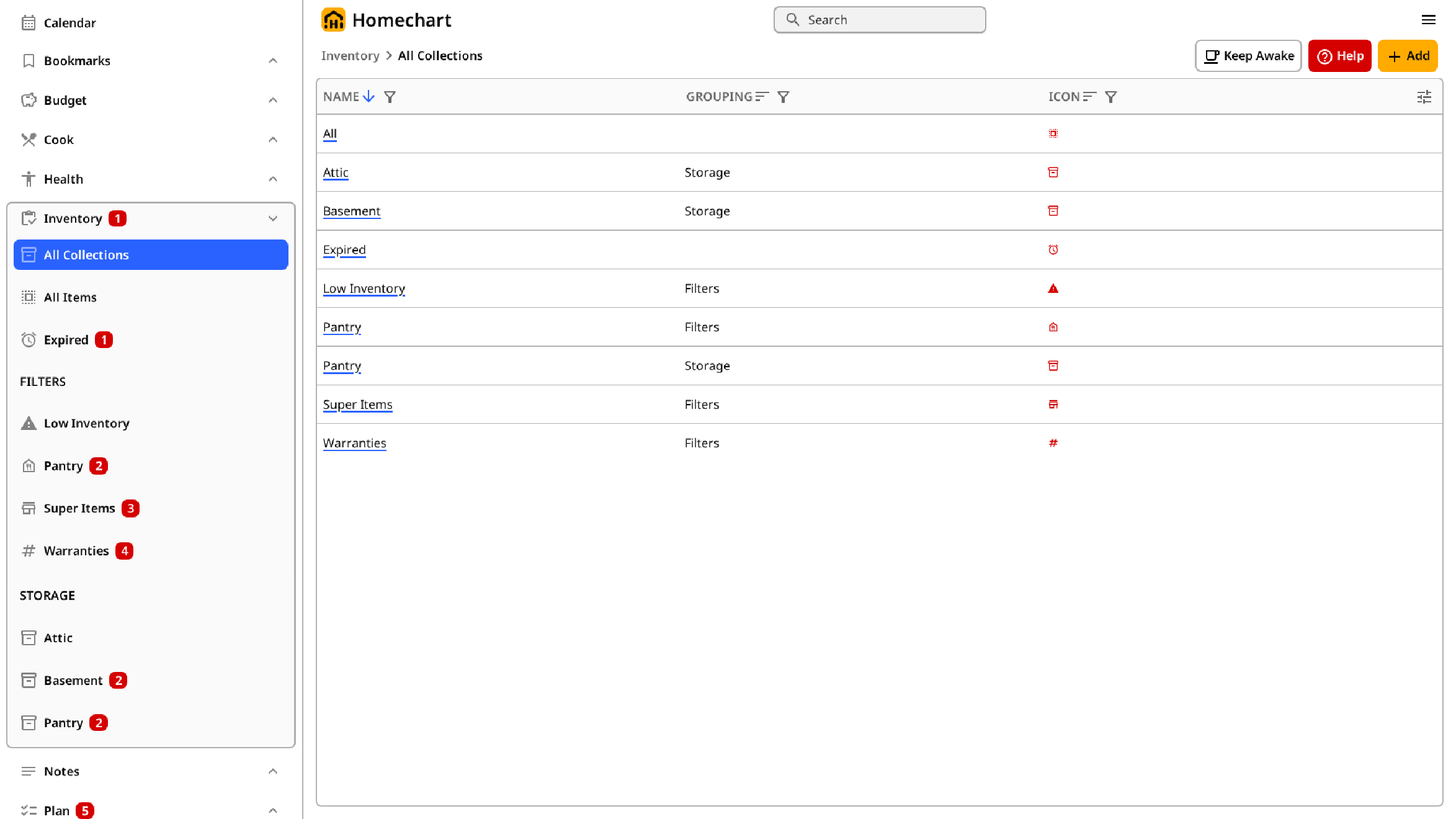Screen dimensions: 1456x819
Task: Toggle the NAME column sort order
Action: click(x=369, y=97)
